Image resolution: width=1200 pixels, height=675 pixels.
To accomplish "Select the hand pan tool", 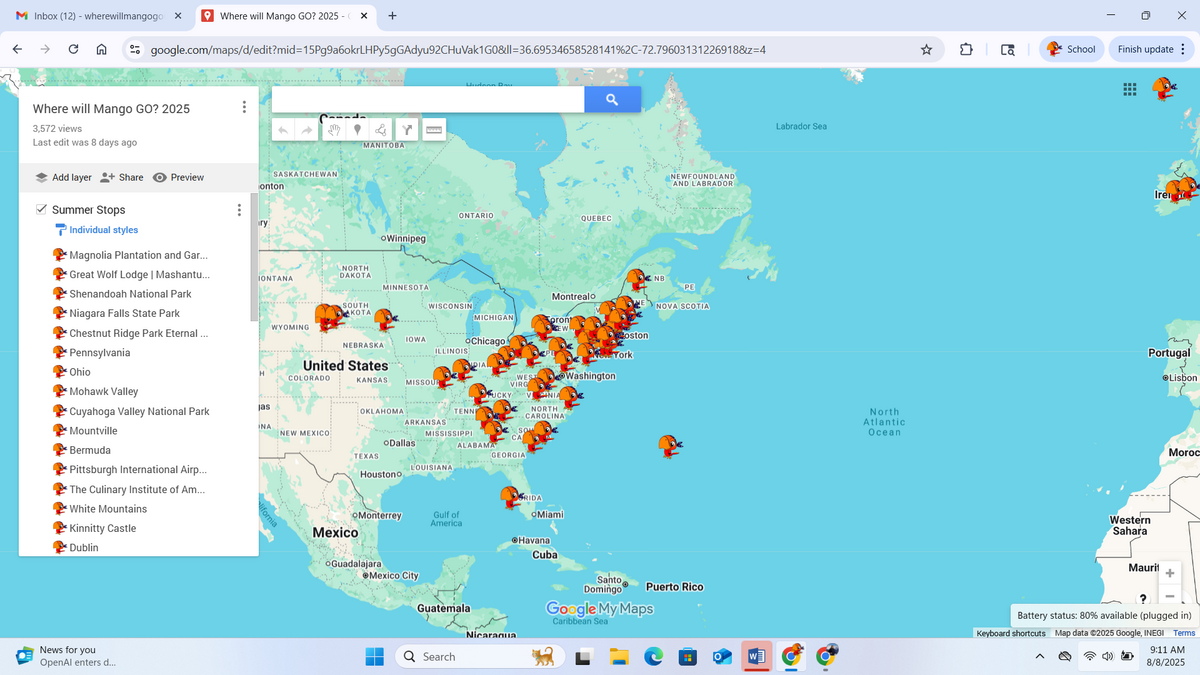I will (335, 130).
